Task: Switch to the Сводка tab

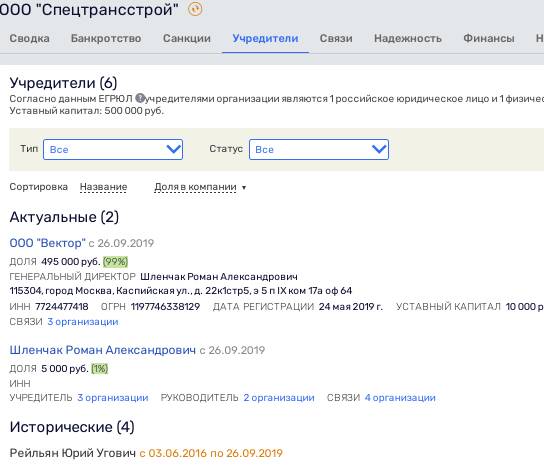Action: (x=29, y=38)
